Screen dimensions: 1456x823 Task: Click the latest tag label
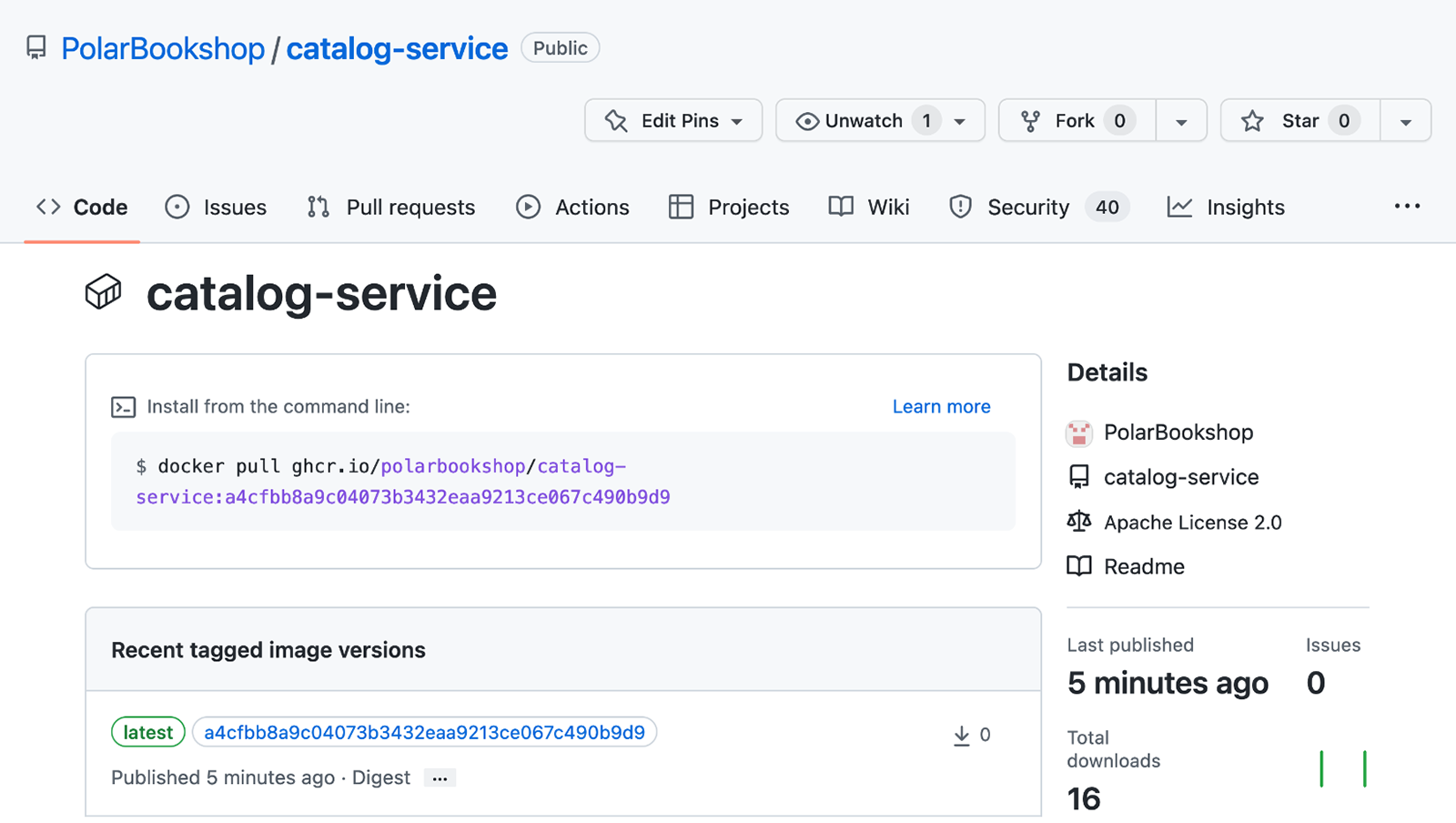pos(148,732)
